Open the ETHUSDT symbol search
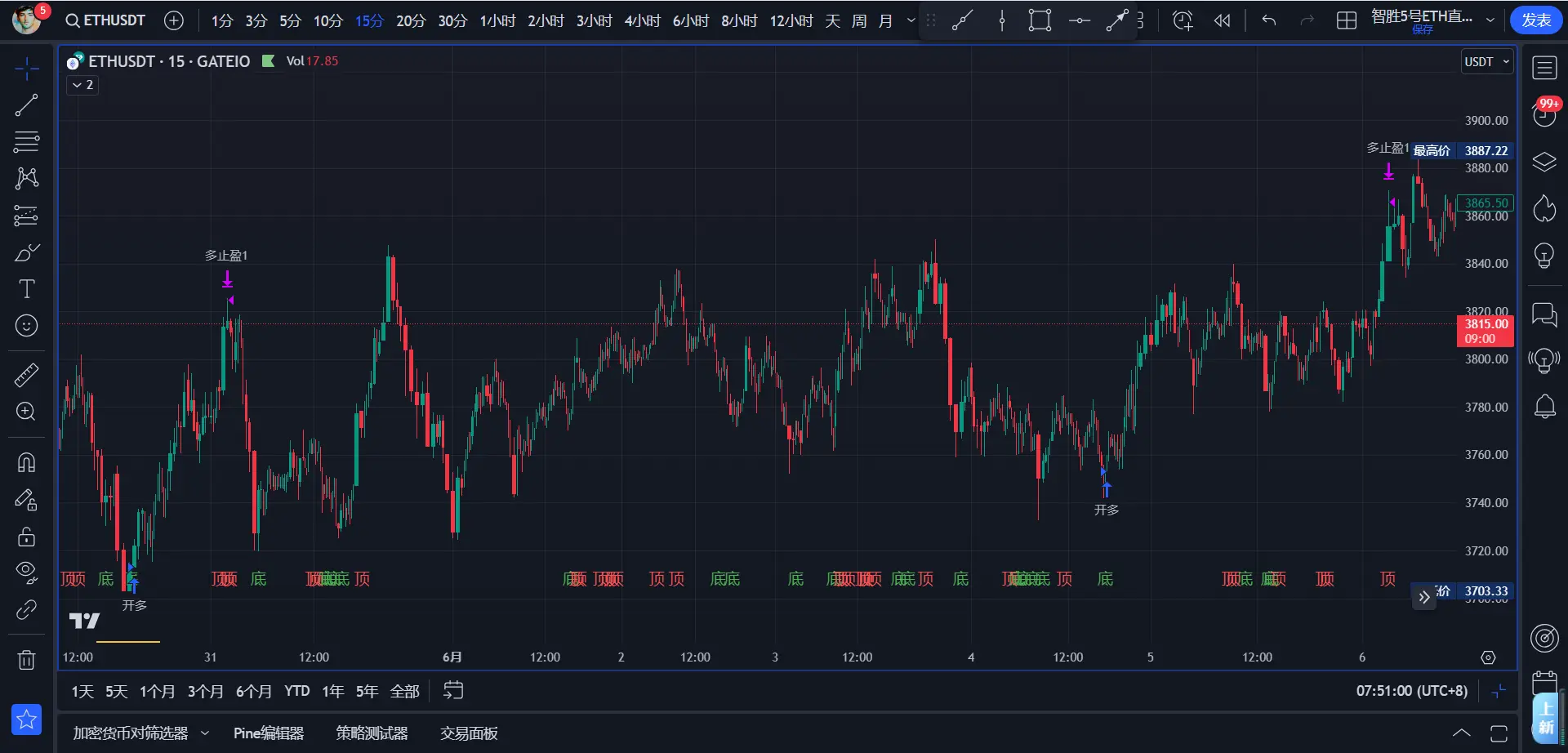The width and height of the screenshot is (1568, 753). coord(105,20)
